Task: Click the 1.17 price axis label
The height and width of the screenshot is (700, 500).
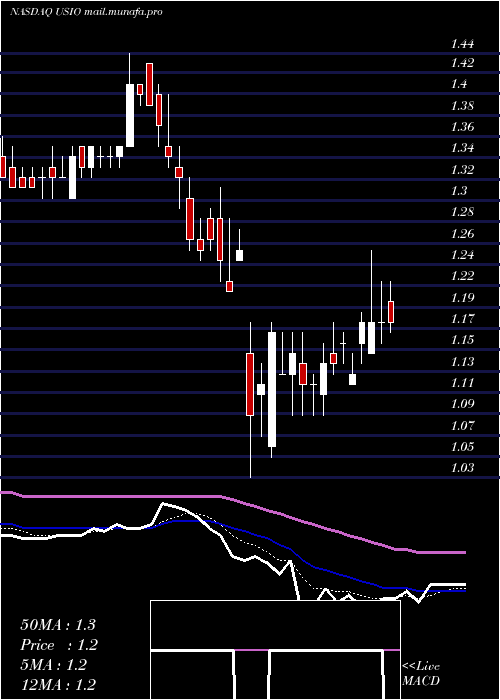Action: pos(462,318)
